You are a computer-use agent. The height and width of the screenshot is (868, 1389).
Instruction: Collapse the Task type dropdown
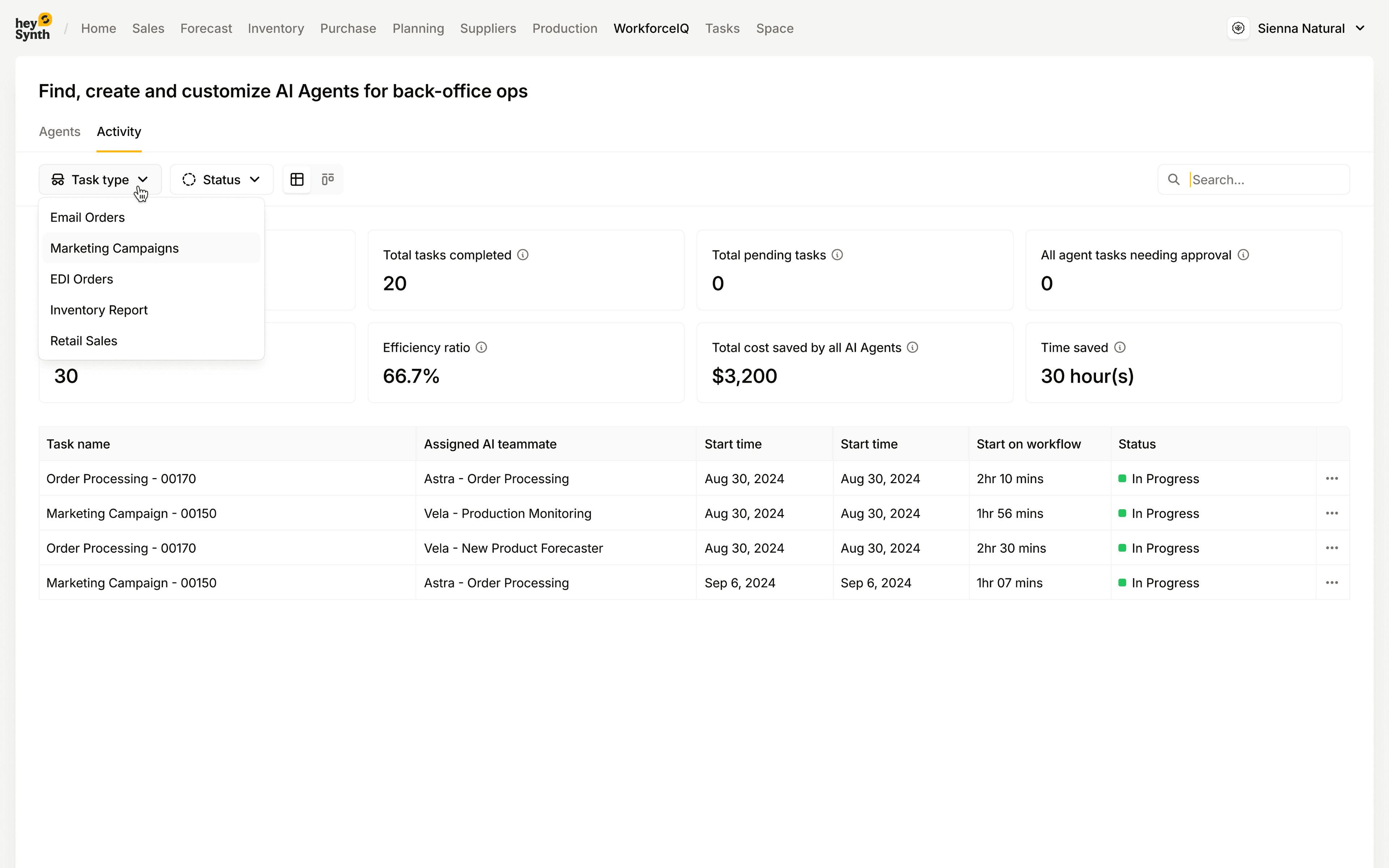(100, 180)
